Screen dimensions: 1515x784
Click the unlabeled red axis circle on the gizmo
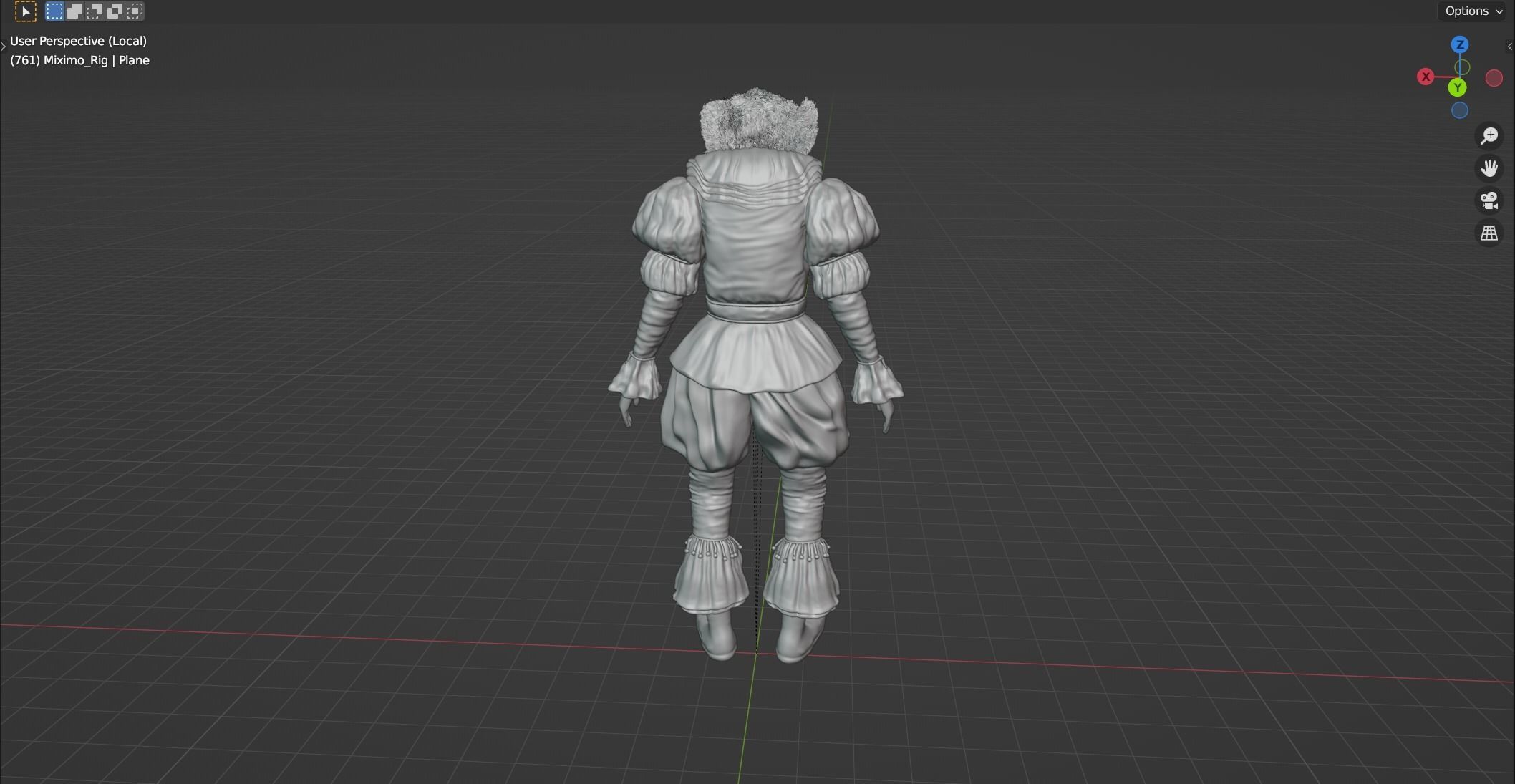(x=1494, y=78)
